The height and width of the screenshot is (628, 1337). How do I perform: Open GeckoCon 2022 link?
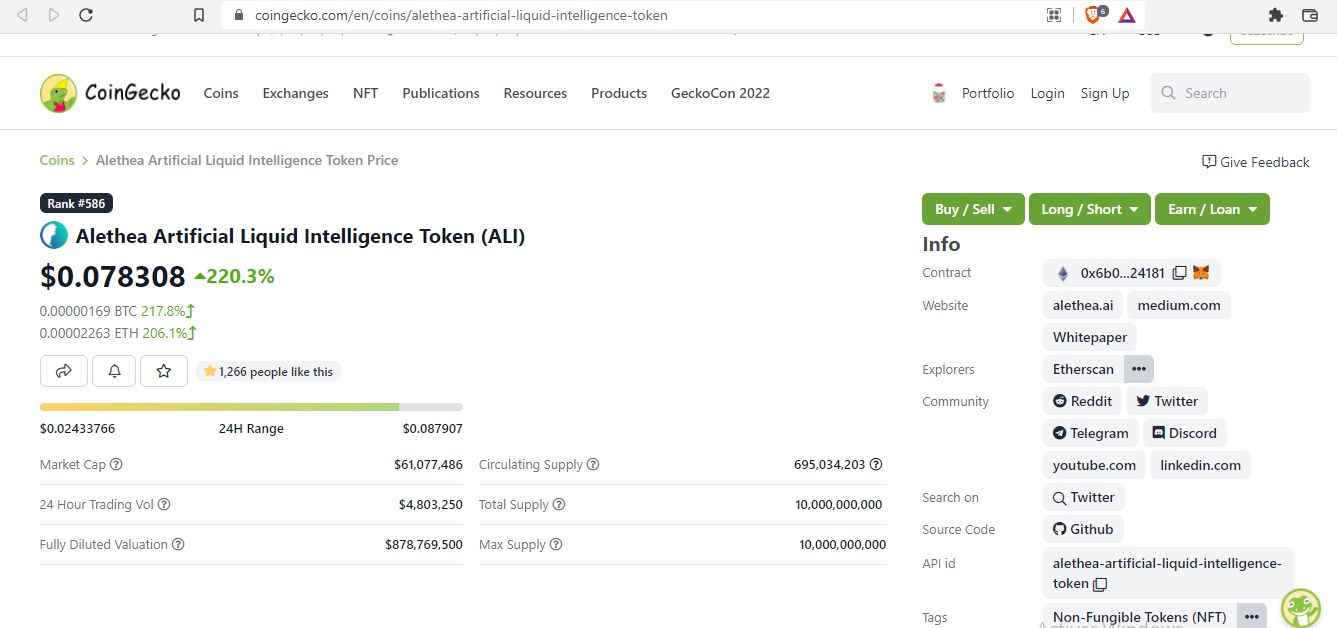tap(720, 93)
